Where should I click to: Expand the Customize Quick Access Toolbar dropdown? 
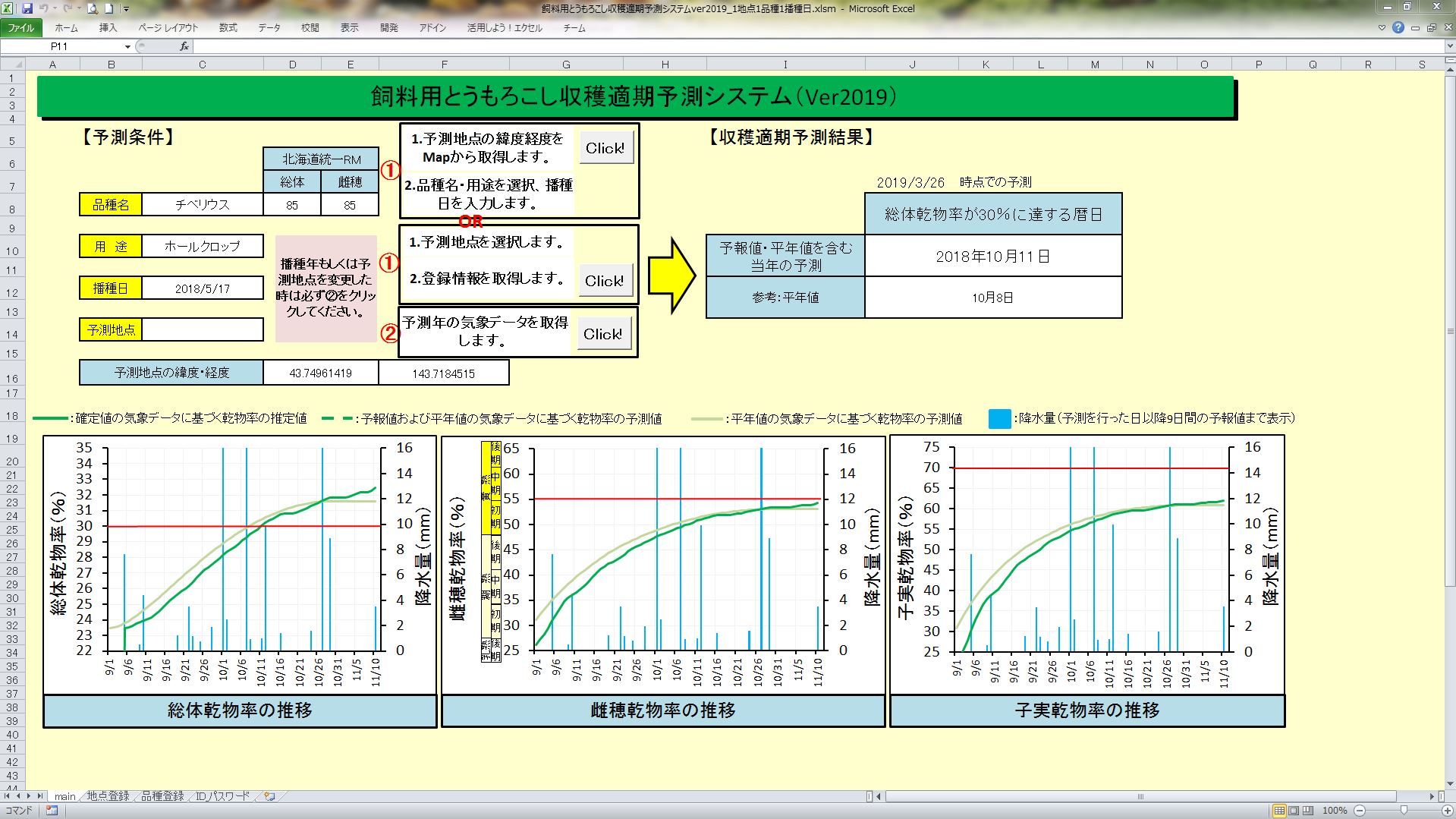click(x=126, y=9)
